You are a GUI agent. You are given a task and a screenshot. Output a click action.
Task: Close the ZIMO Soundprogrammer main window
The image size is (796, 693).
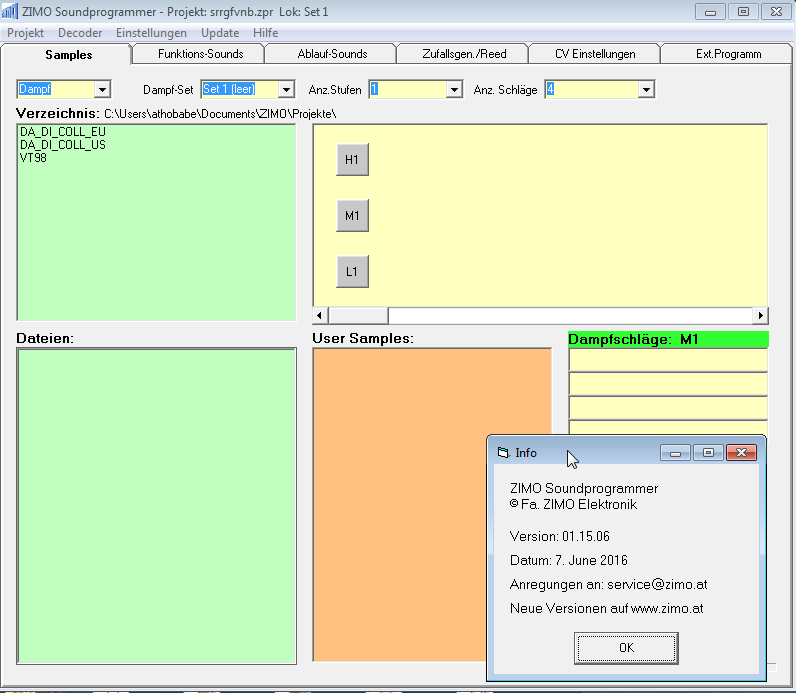pos(776,12)
